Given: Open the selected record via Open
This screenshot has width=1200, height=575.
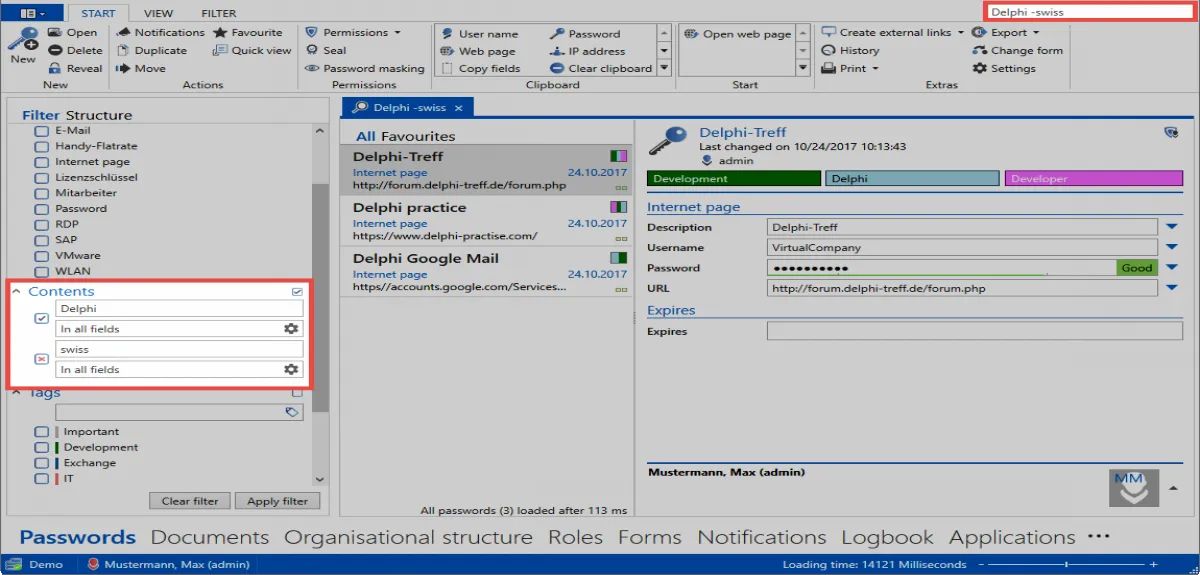Looking at the screenshot, I should click(x=73, y=33).
